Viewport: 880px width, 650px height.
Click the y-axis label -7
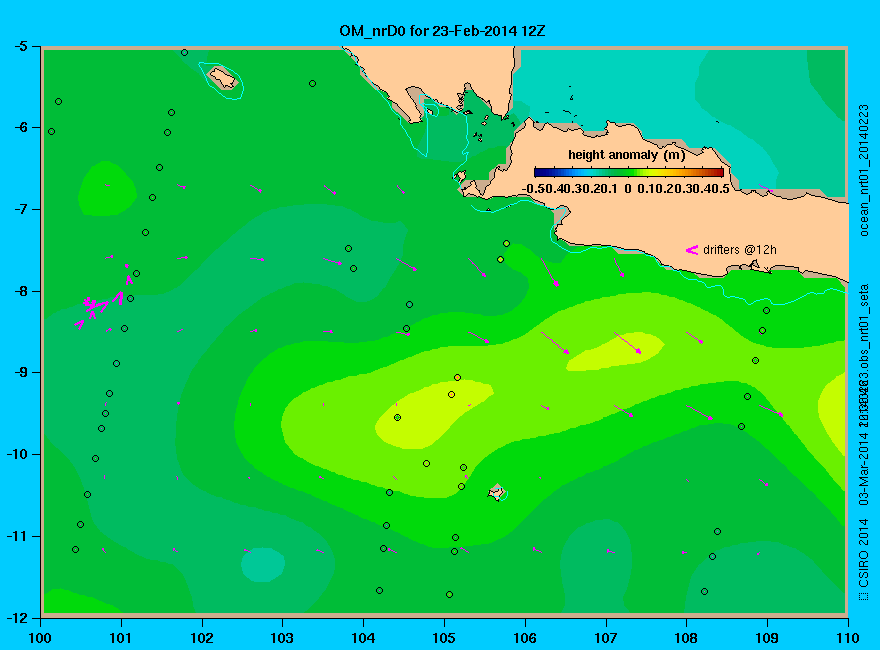click(x=20, y=209)
